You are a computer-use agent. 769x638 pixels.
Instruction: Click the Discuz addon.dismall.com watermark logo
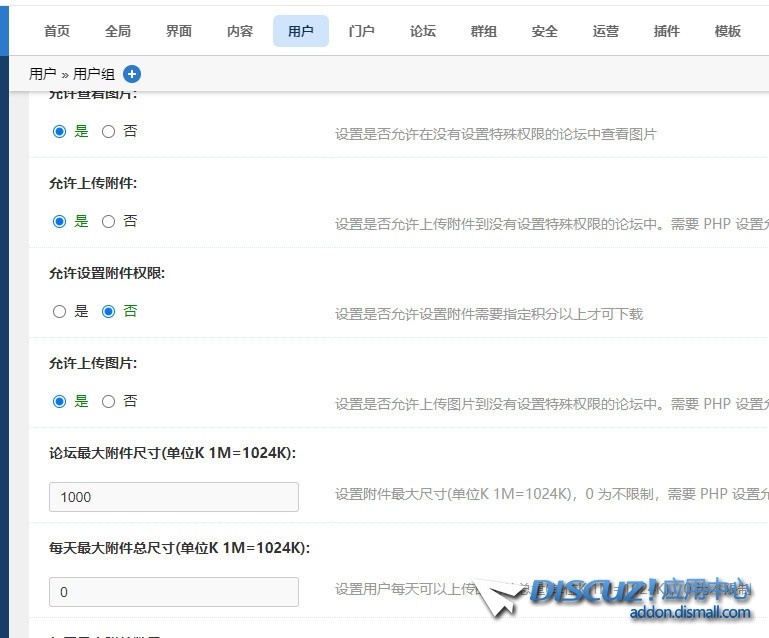[640, 598]
